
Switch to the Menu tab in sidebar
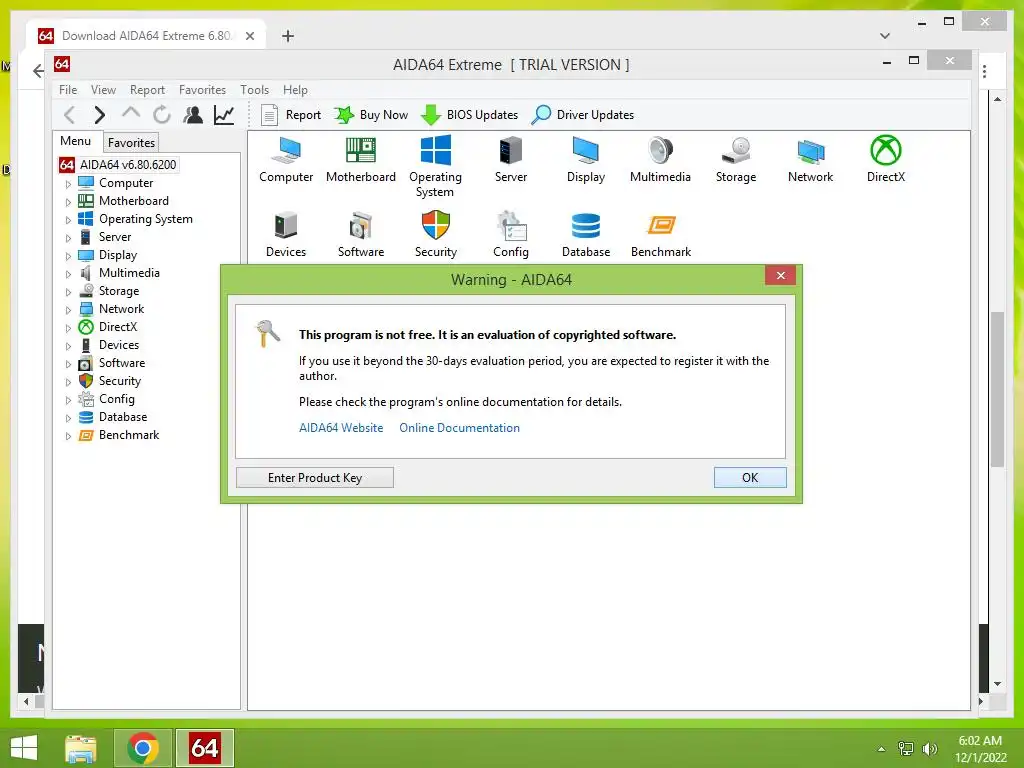click(x=76, y=141)
